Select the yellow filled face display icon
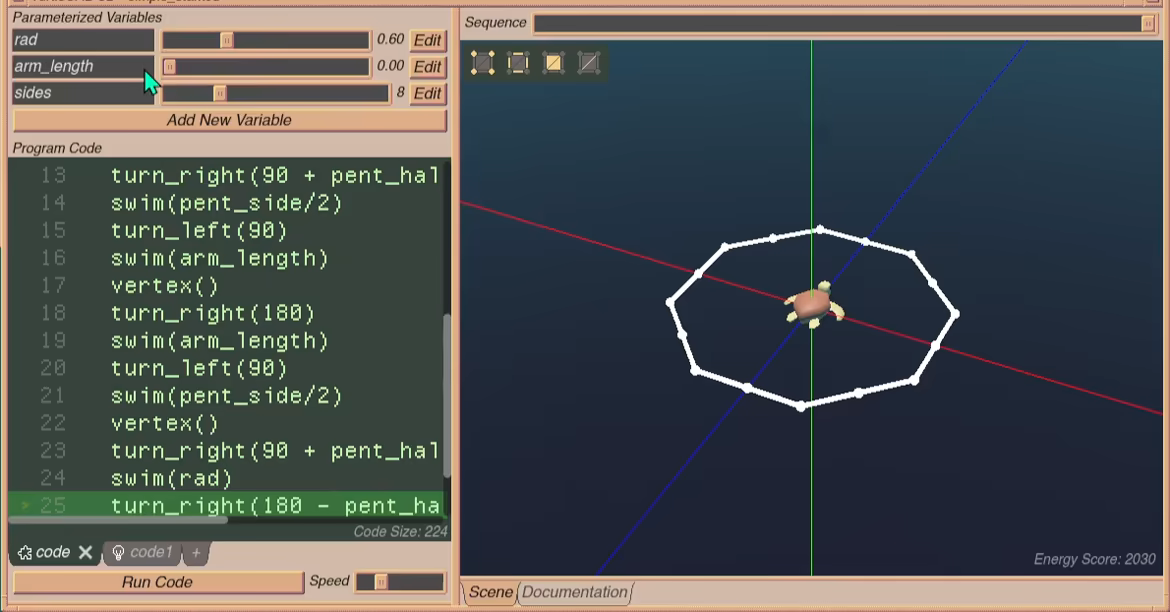This screenshot has height=612, width=1170. pos(554,63)
